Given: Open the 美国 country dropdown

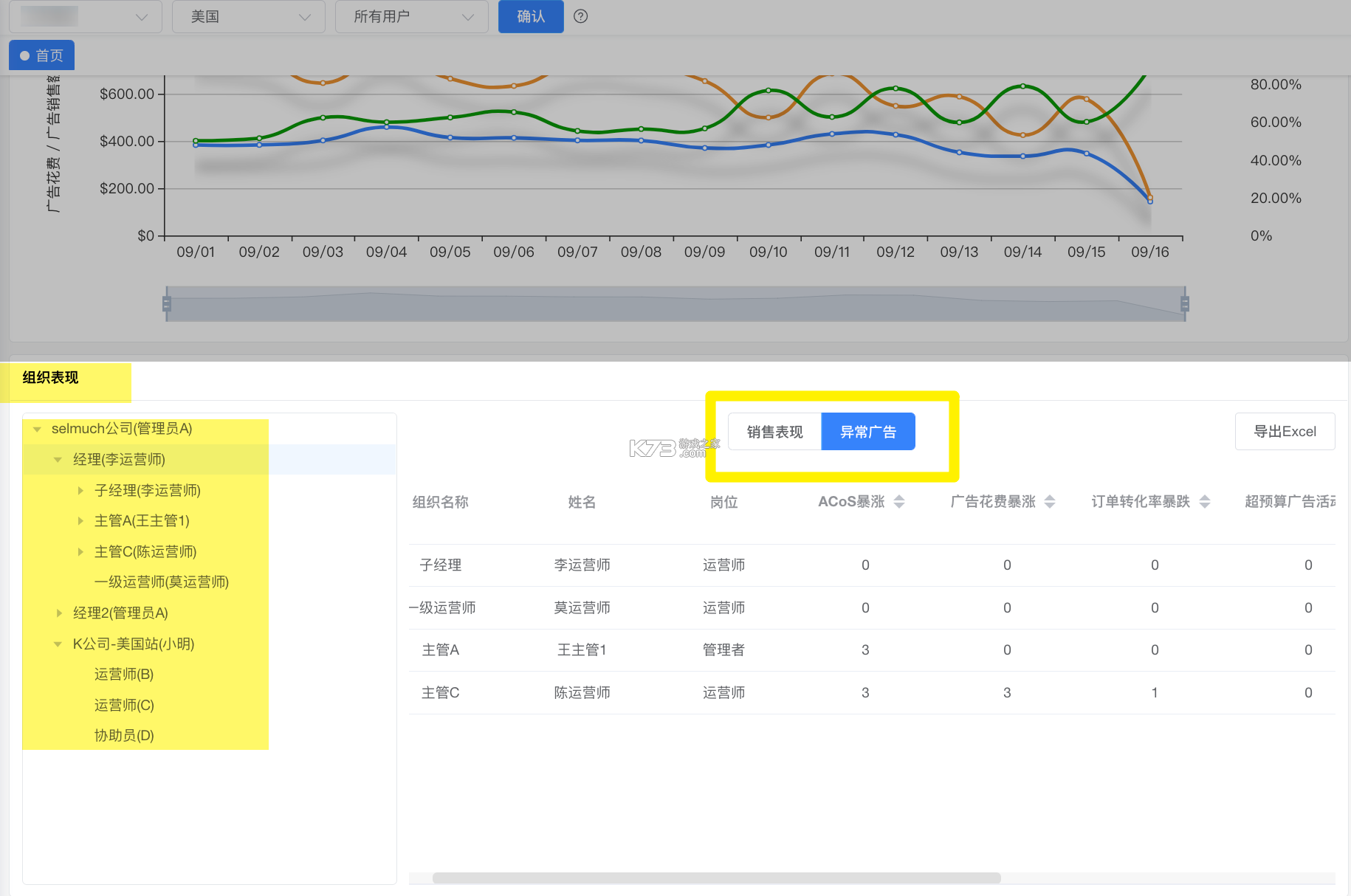Looking at the screenshot, I should (249, 16).
